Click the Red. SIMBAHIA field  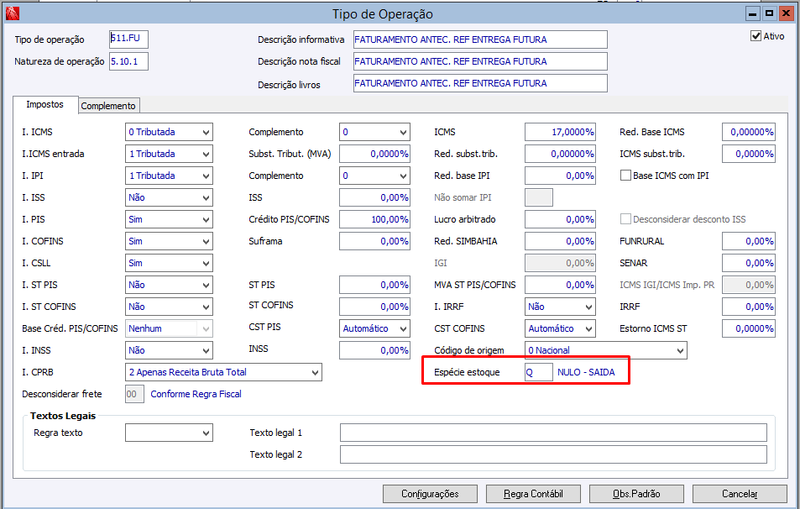click(x=560, y=242)
